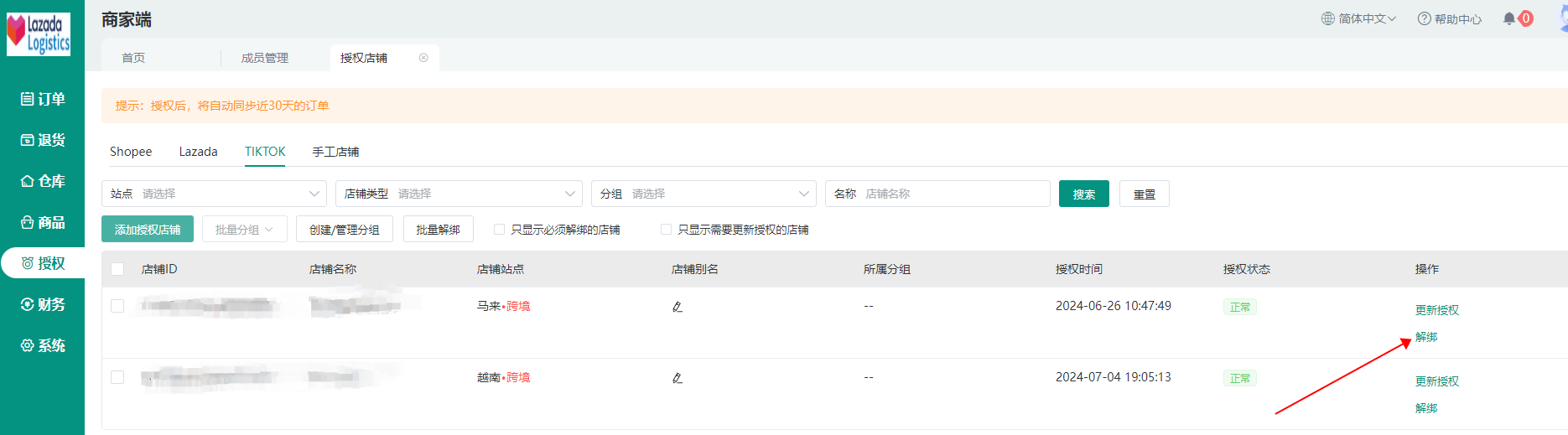Enable 只显示需要更新授权的店铺 checkbox
This screenshot has width=1568, height=435.
click(x=667, y=230)
